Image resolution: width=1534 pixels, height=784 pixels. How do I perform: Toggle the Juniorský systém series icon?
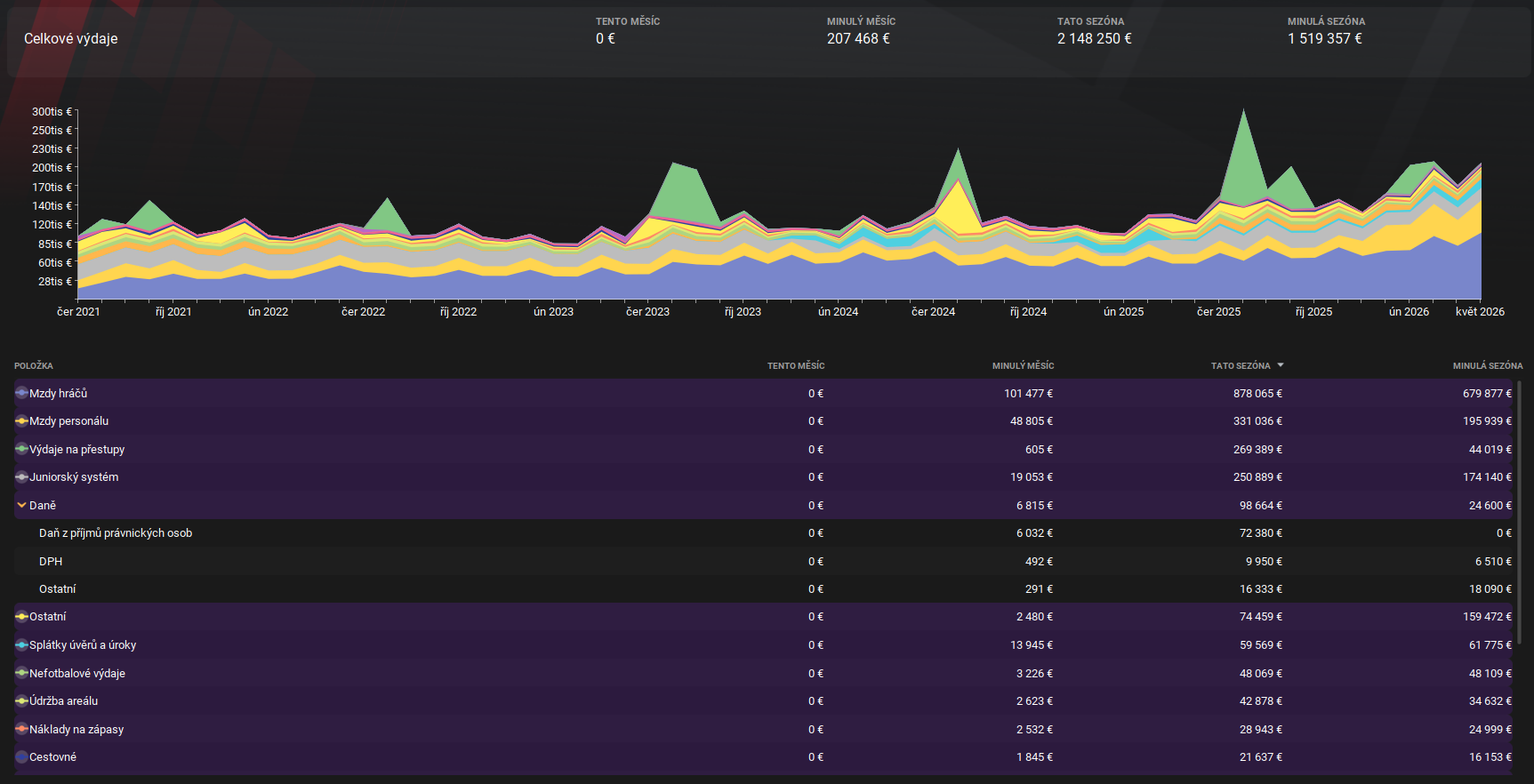click(x=21, y=477)
